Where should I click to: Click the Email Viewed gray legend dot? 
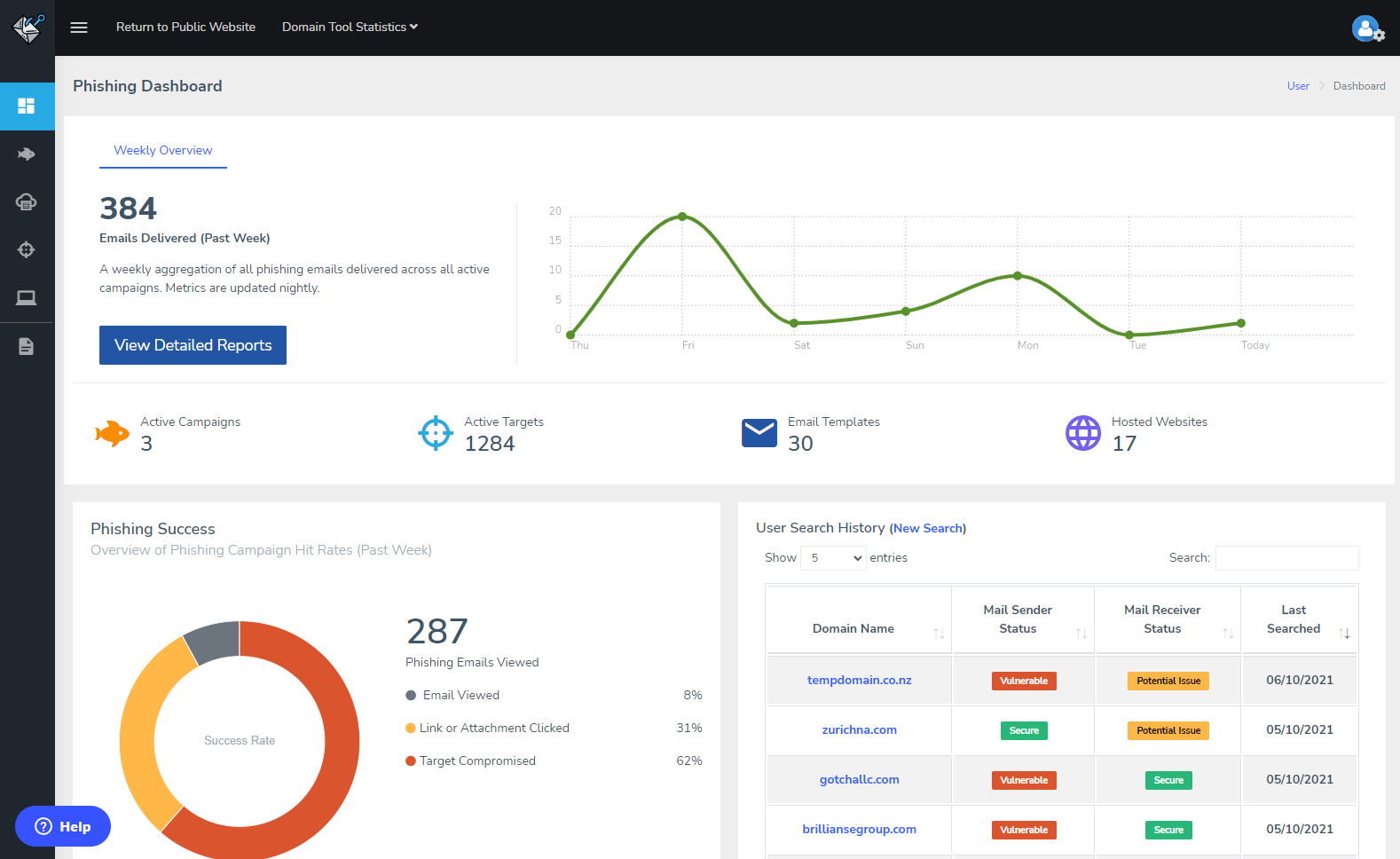[x=411, y=696]
